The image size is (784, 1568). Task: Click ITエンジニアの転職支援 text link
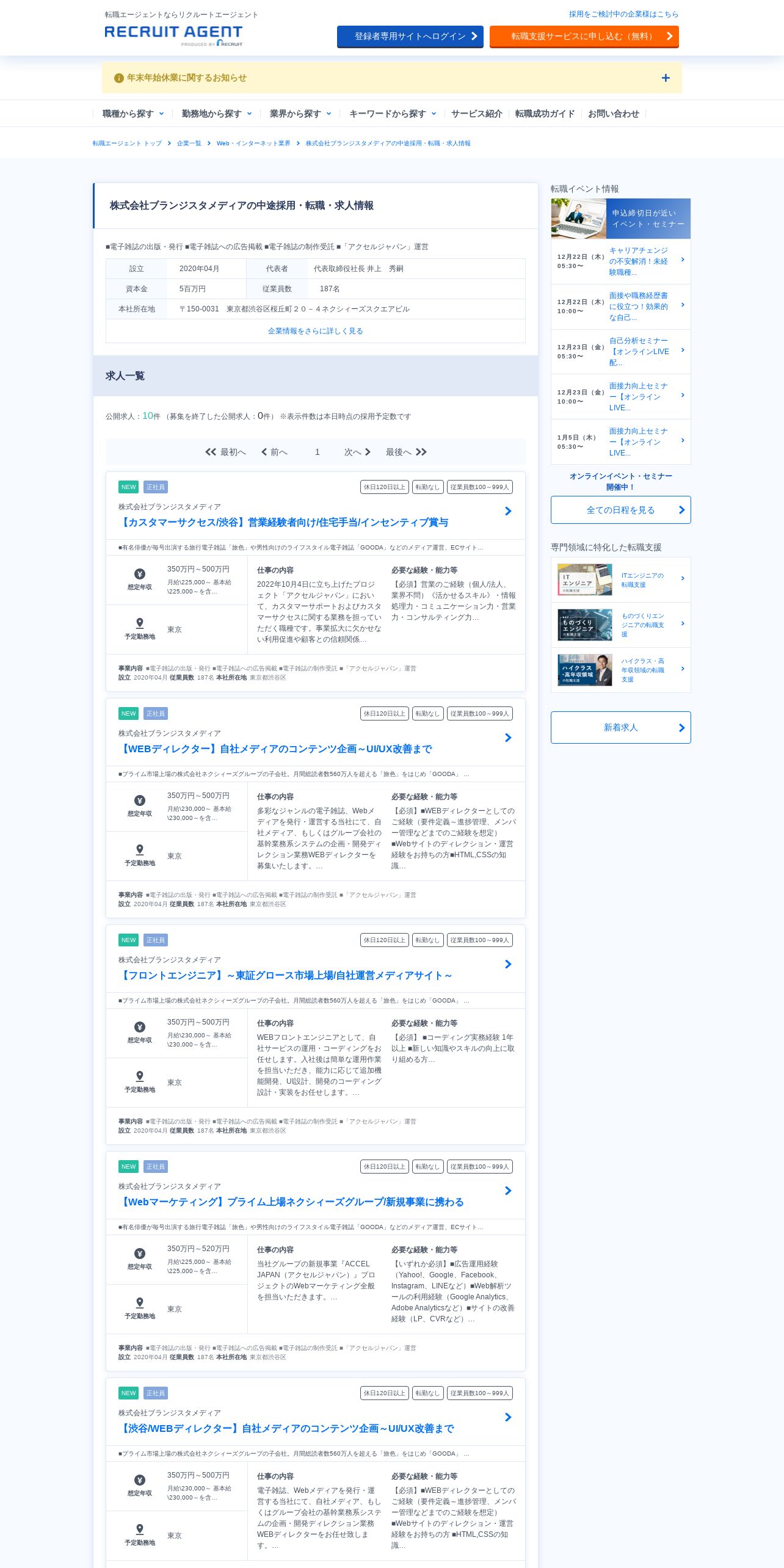click(x=642, y=580)
